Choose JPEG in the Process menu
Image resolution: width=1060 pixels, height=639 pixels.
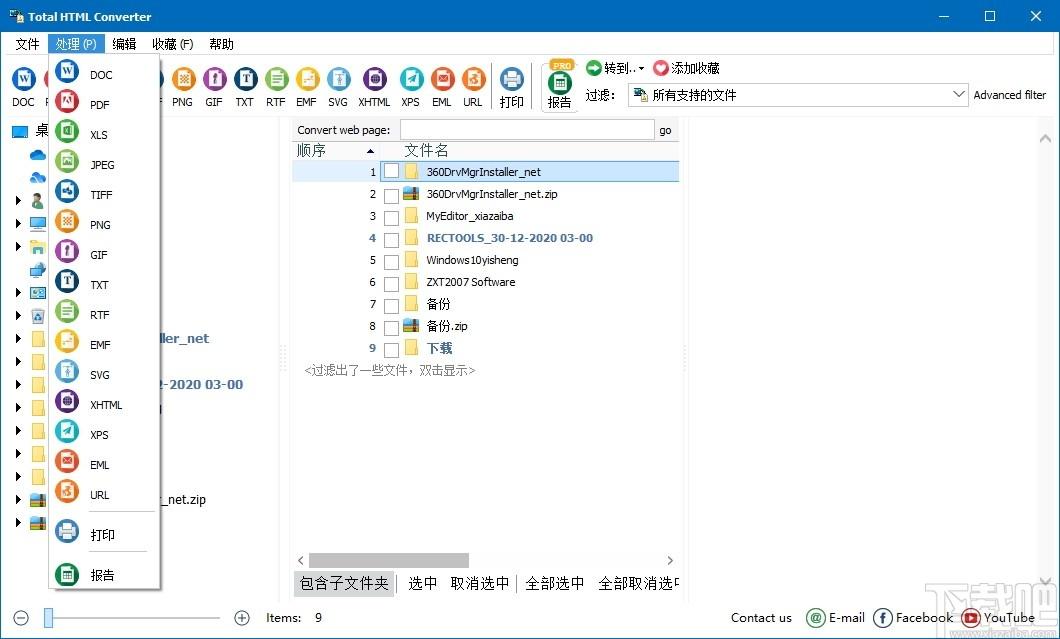click(104, 164)
